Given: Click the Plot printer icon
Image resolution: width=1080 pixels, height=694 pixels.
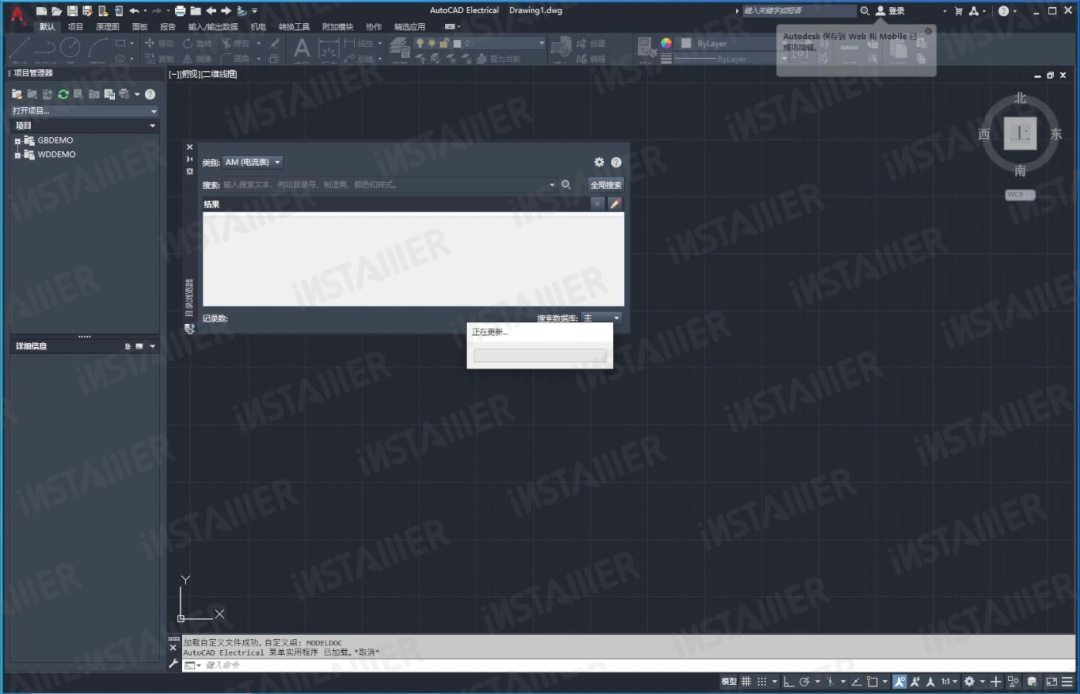Looking at the screenshot, I should (180, 11).
